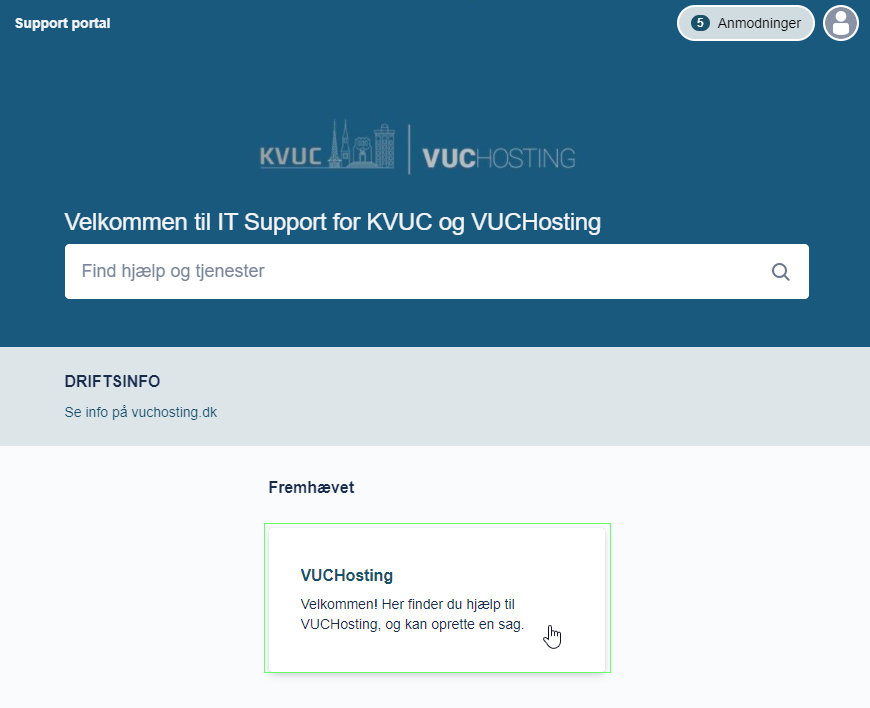Click the magnifying glass search icon
This screenshot has height=708, width=870.
[780, 272]
